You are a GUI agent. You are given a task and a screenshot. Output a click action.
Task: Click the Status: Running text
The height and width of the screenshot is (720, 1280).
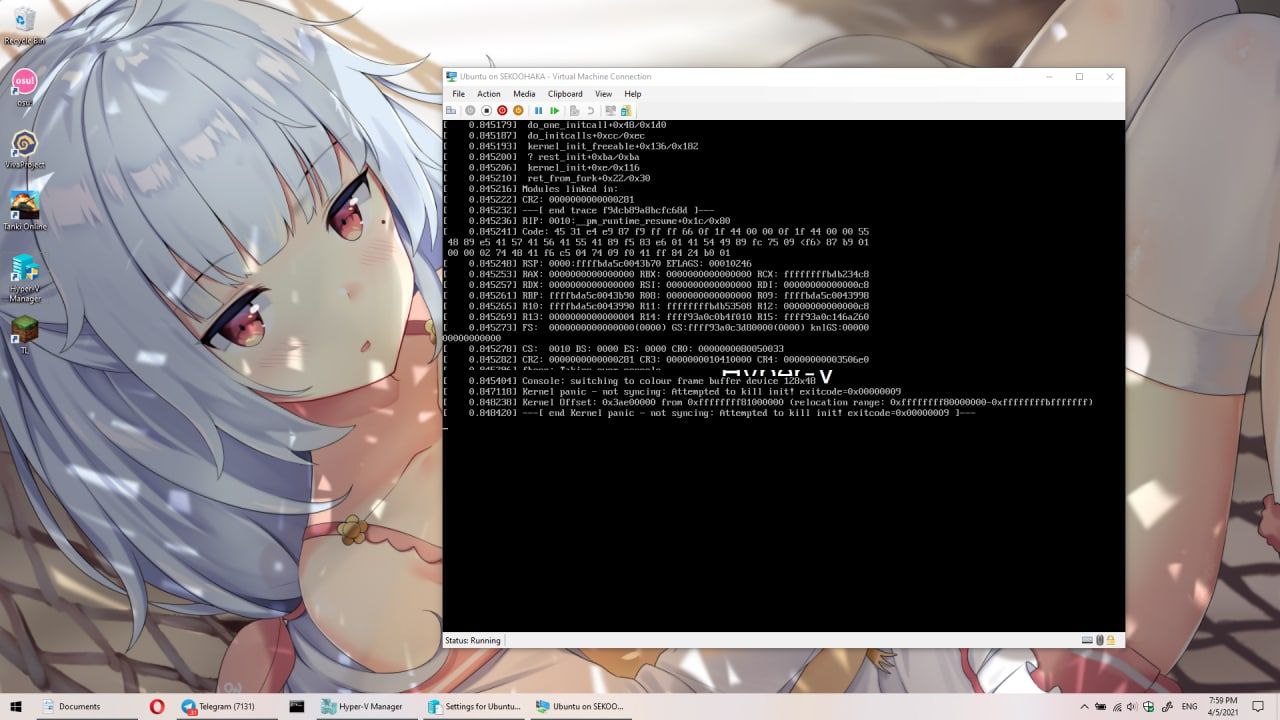click(473, 640)
